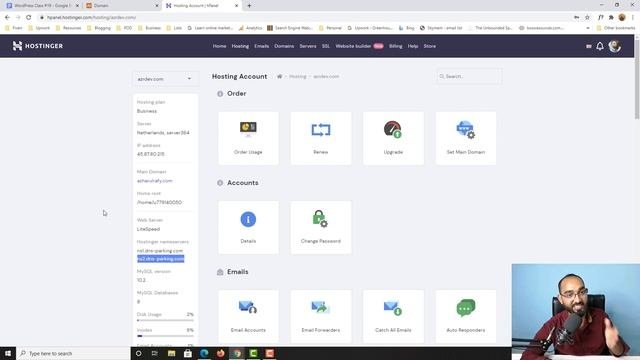Click the chat icon beside the bell

589,47
